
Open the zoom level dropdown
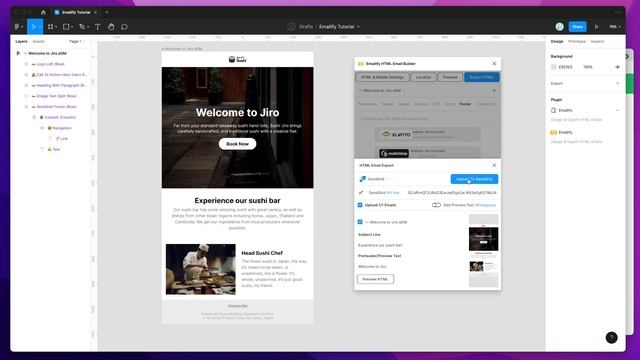615,27
